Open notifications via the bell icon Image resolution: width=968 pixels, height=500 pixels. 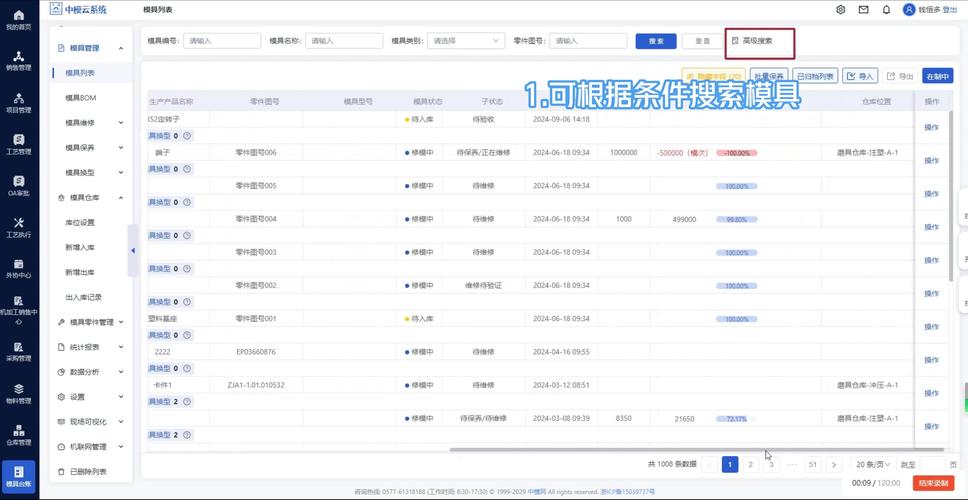pyautogui.click(x=887, y=10)
